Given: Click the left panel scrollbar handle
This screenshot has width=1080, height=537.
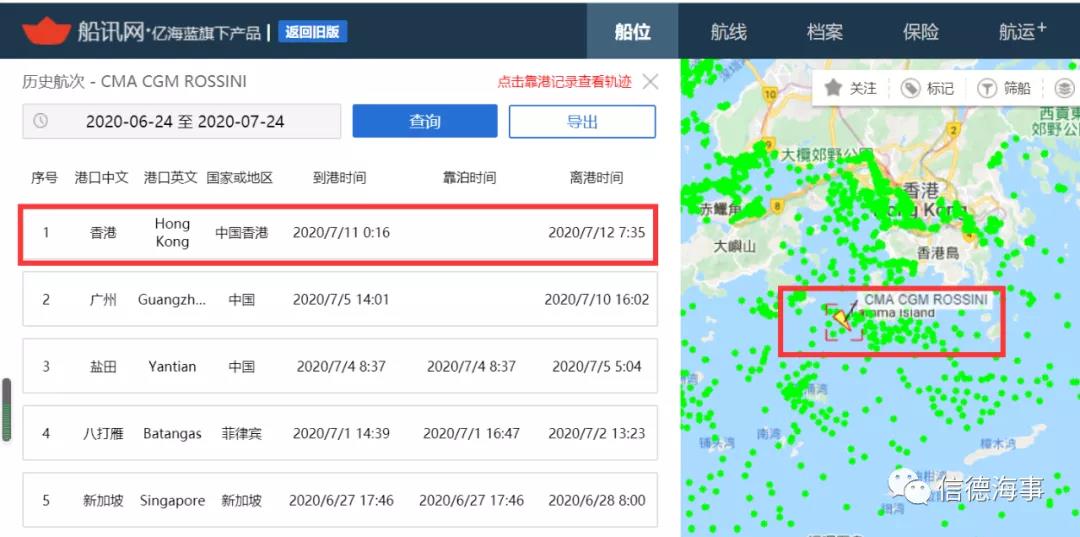Looking at the screenshot, I should click(x=7, y=409).
